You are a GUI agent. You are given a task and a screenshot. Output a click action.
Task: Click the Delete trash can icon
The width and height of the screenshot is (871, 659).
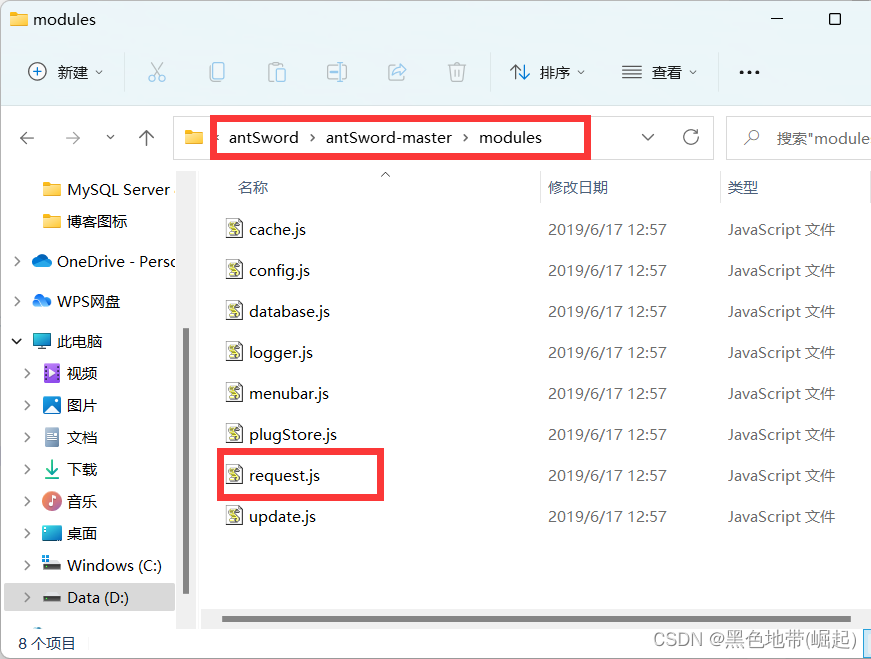tap(457, 72)
